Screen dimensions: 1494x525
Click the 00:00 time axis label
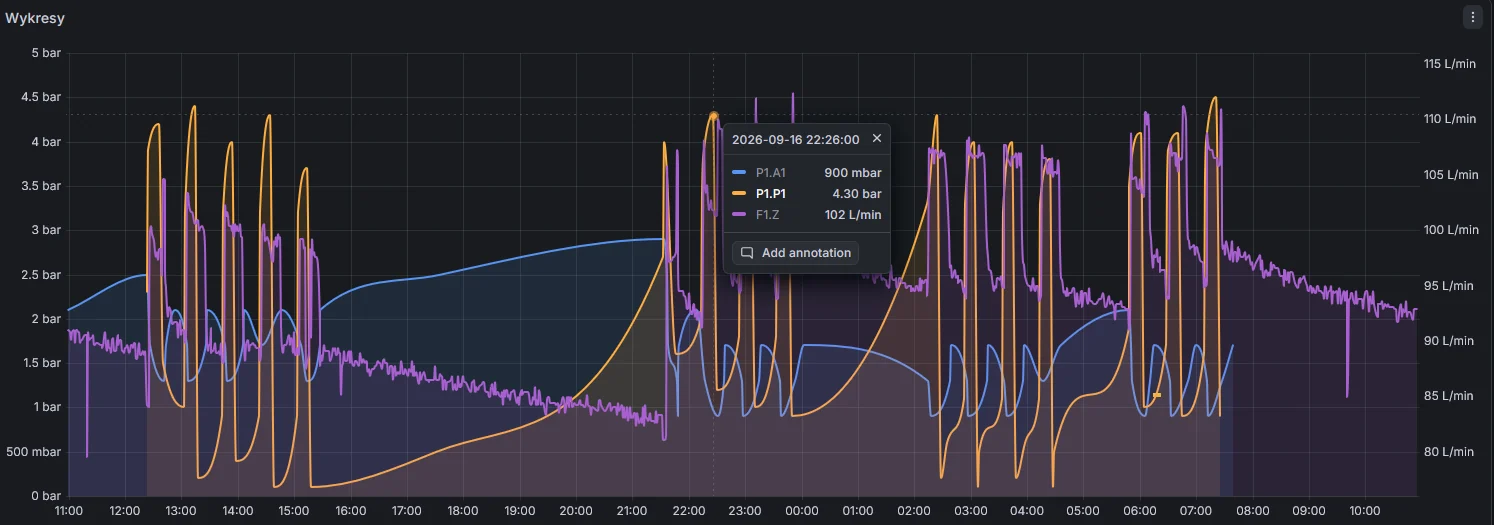coord(802,510)
